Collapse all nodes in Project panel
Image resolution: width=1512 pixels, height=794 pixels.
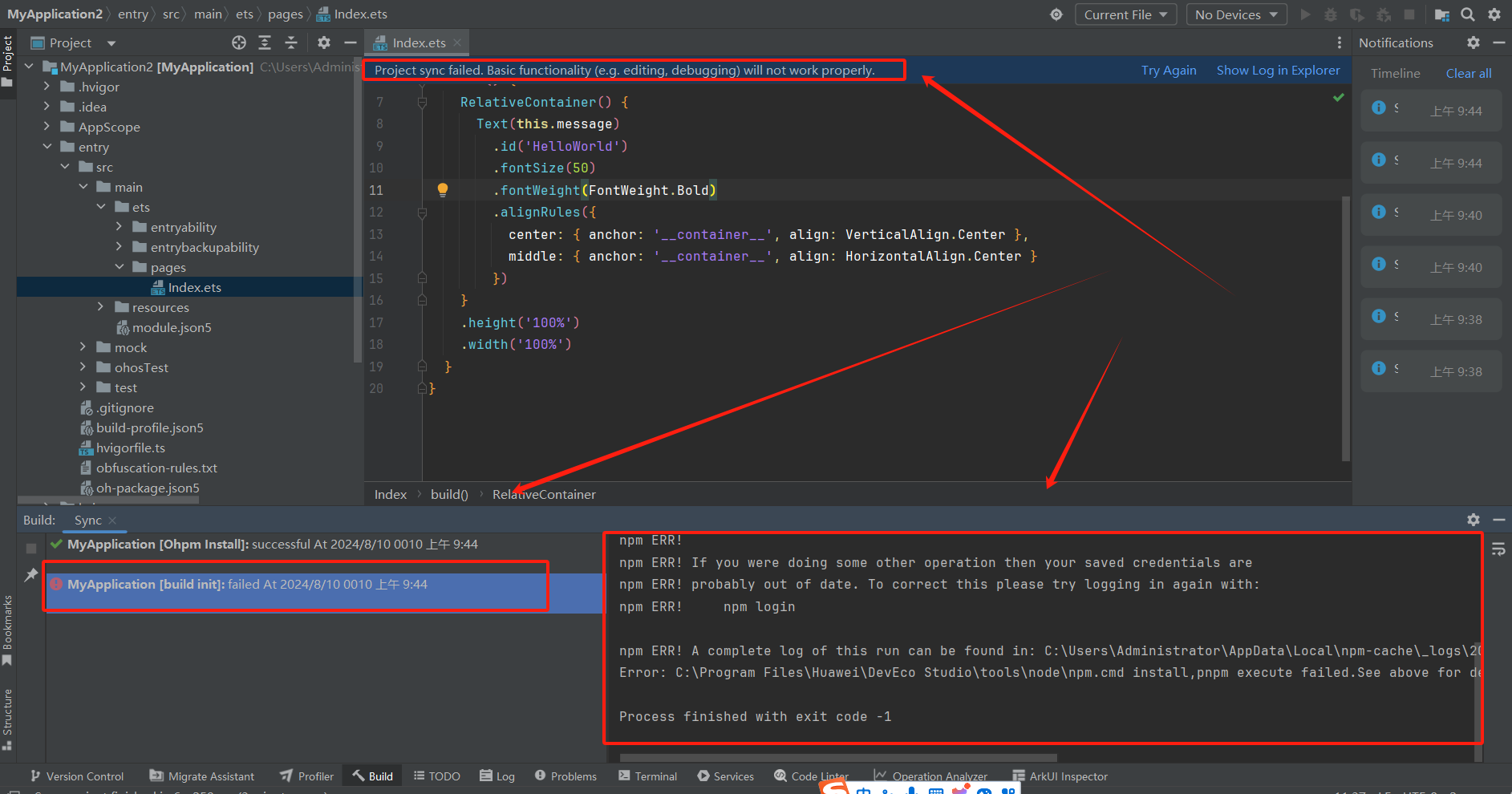(290, 42)
